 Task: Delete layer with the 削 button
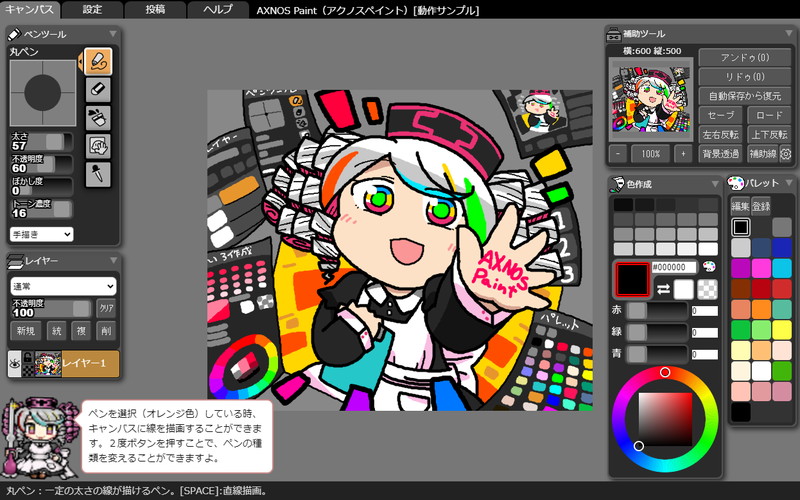pos(106,331)
